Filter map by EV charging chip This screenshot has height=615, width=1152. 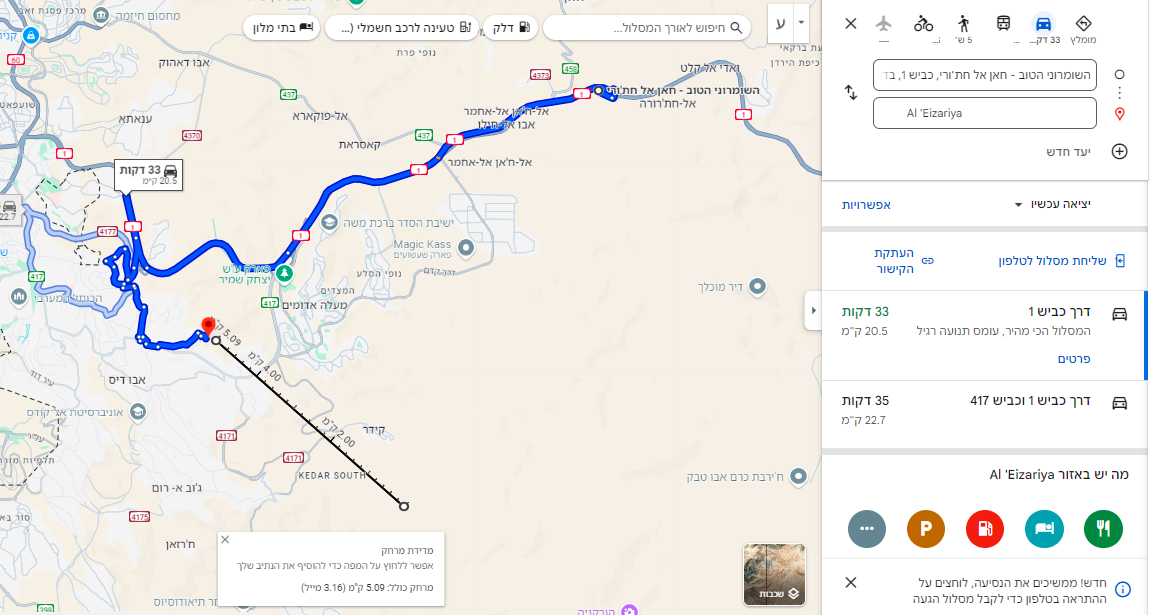(402, 28)
